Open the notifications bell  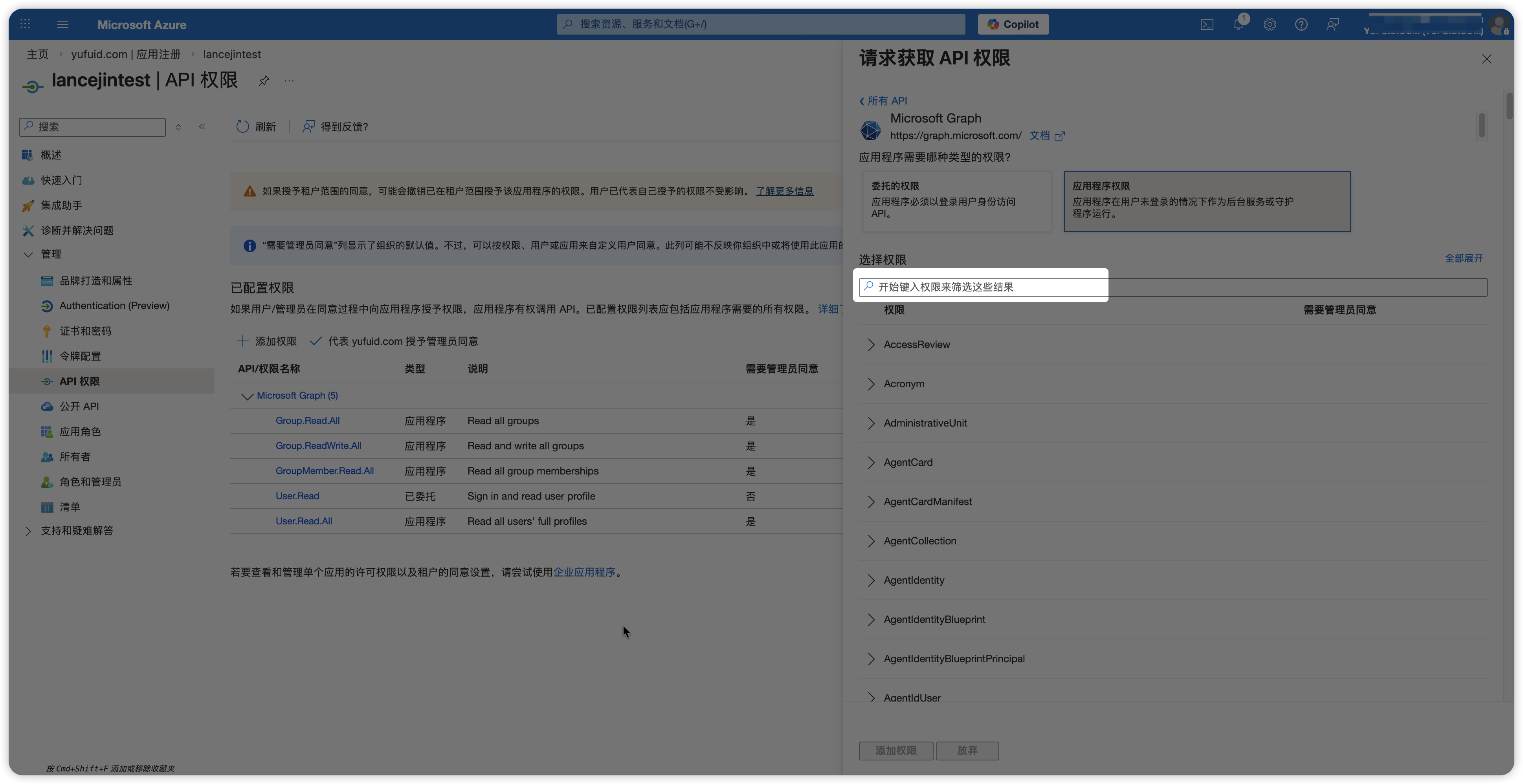pos(1238,24)
